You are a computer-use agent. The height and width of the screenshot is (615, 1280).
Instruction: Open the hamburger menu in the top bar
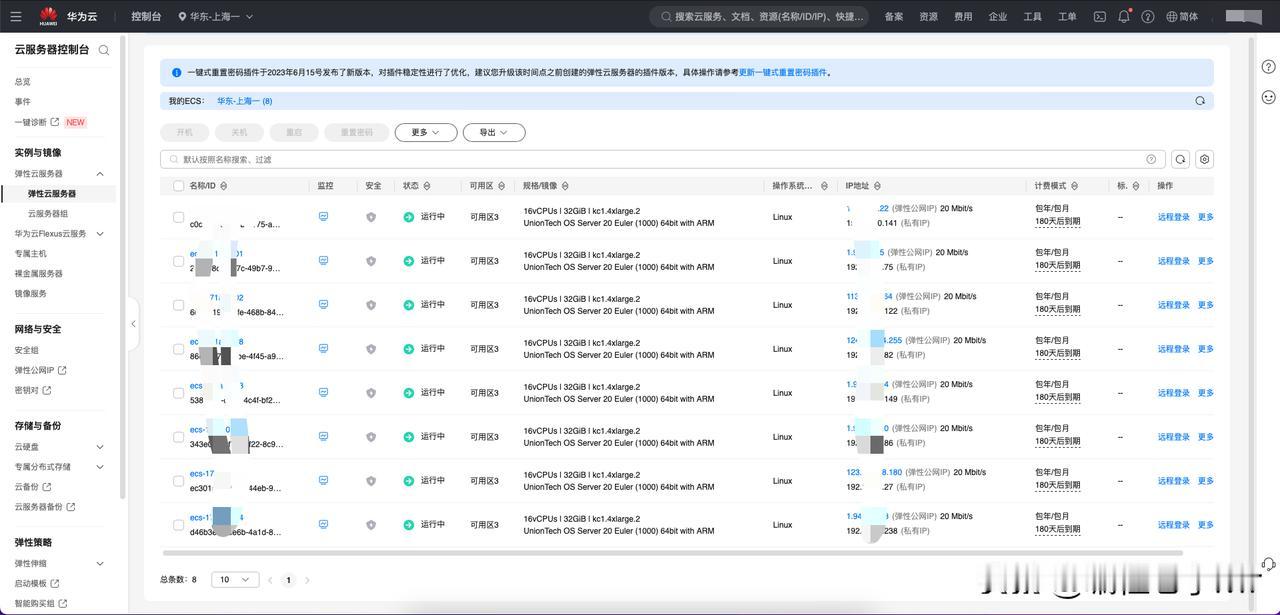coord(16,16)
